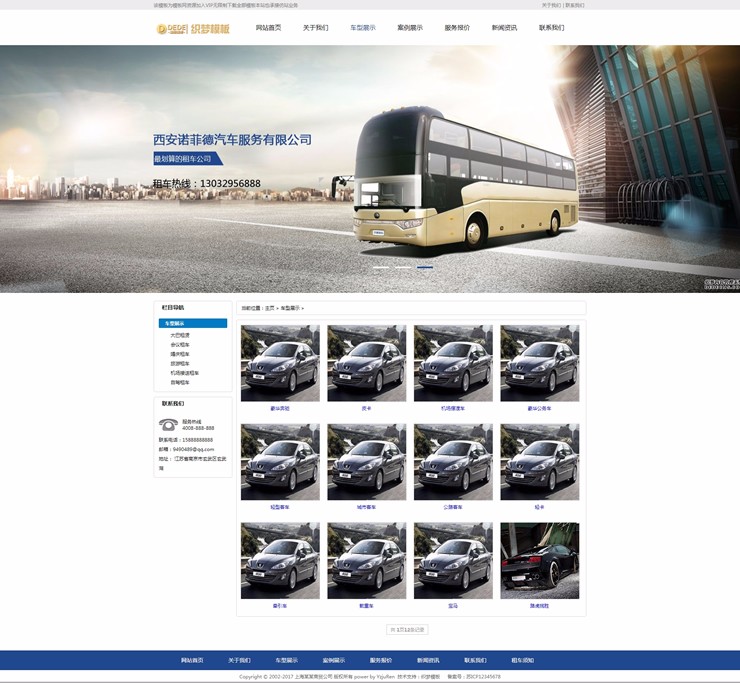Screen dimensions: 740x683
Task: Open 会议租车 in the sidebar list
Action: click(180, 345)
